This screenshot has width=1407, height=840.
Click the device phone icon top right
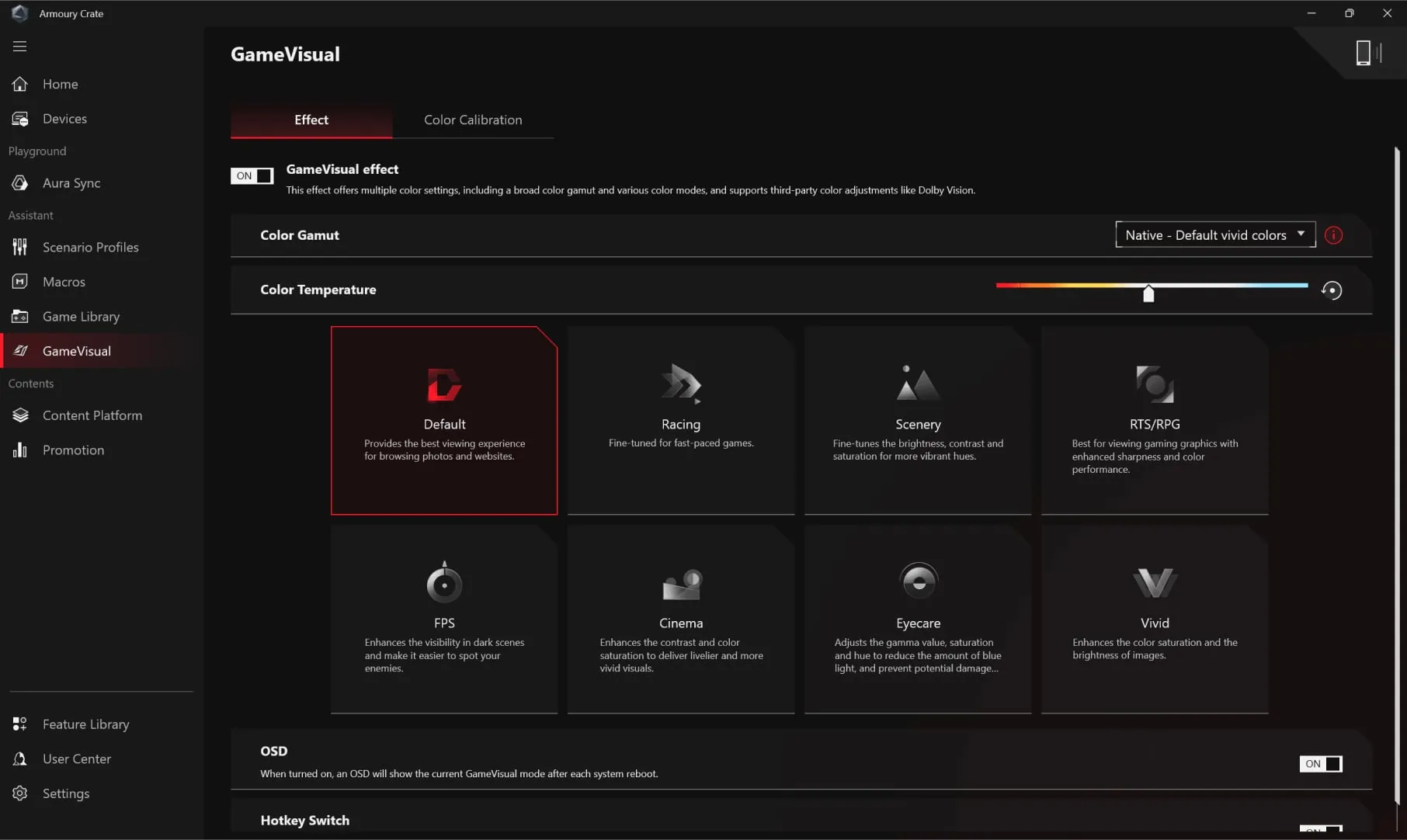(x=1364, y=53)
